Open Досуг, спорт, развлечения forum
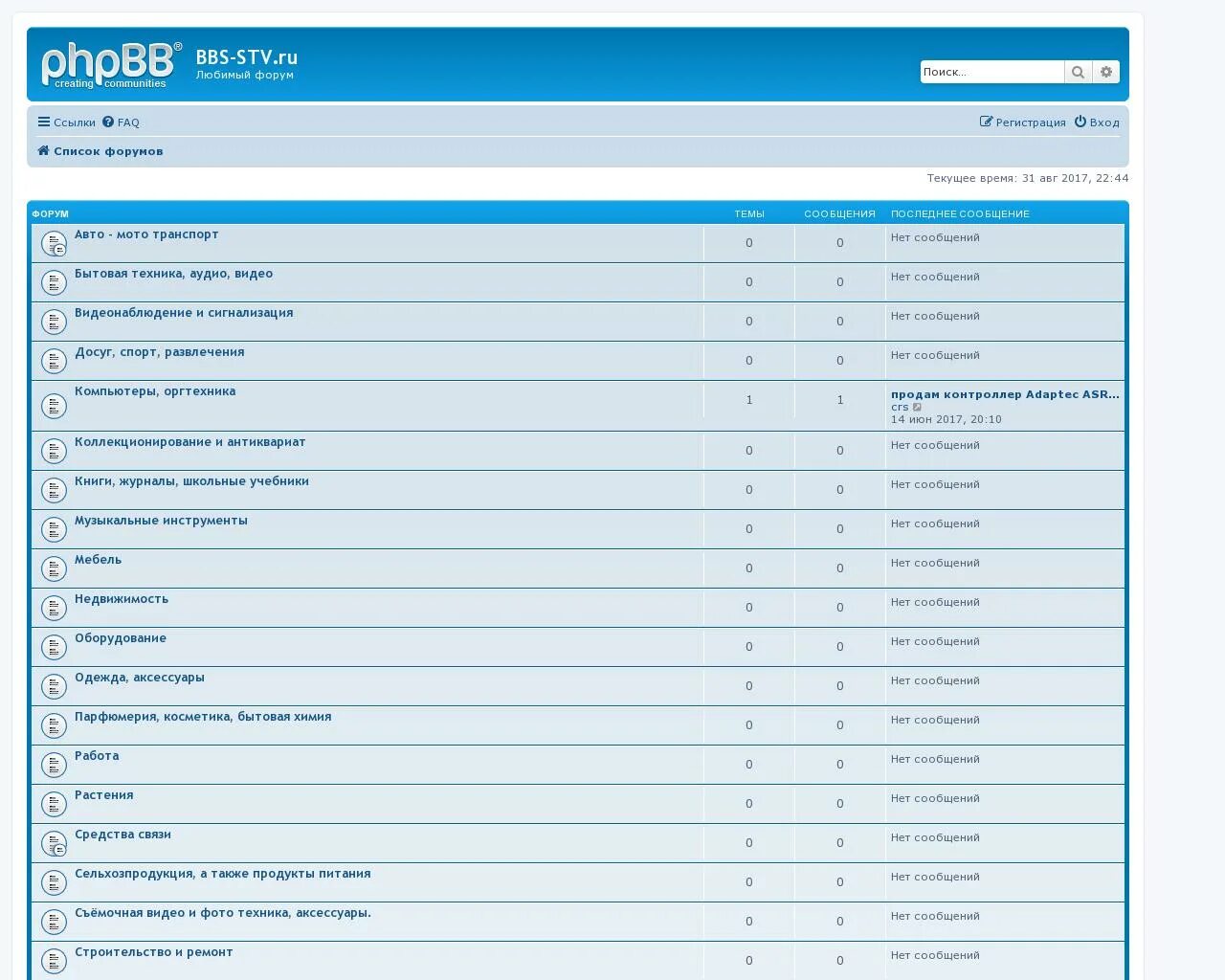Screen dimensions: 1225x980 tap(160, 352)
